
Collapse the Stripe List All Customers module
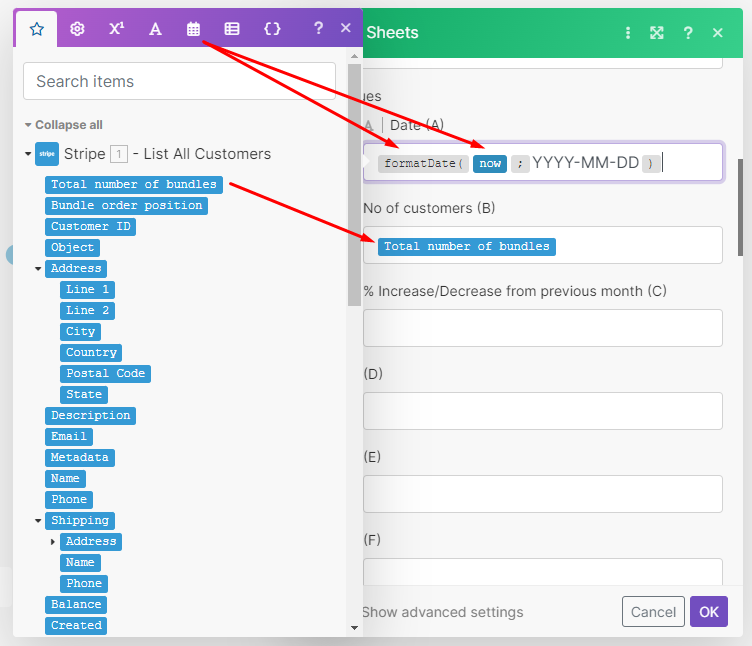pyautogui.click(x=28, y=154)
